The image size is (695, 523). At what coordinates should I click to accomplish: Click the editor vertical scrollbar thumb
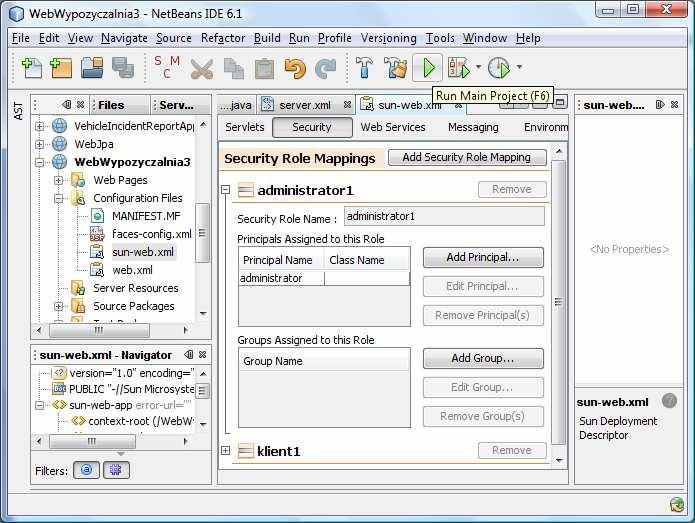coord(558,302)
